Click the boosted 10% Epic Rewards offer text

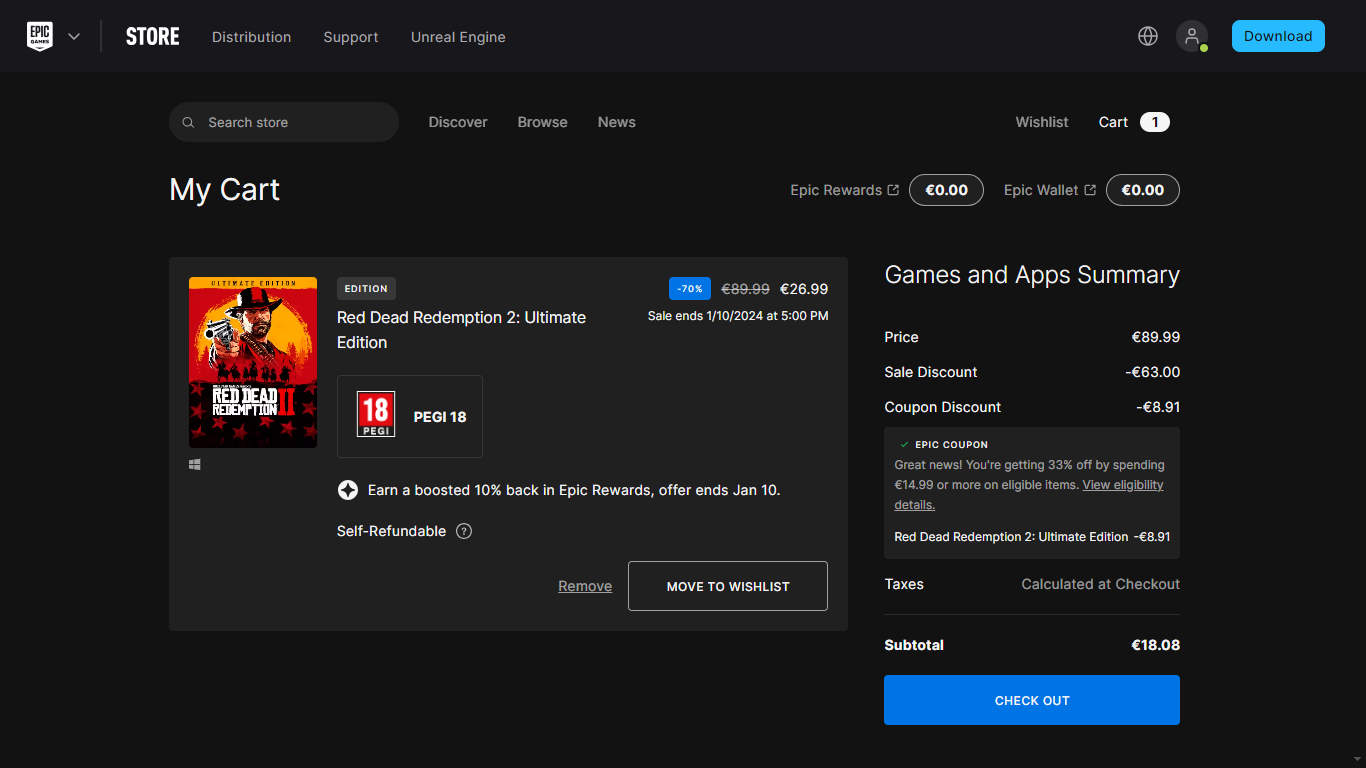[574, 490]
